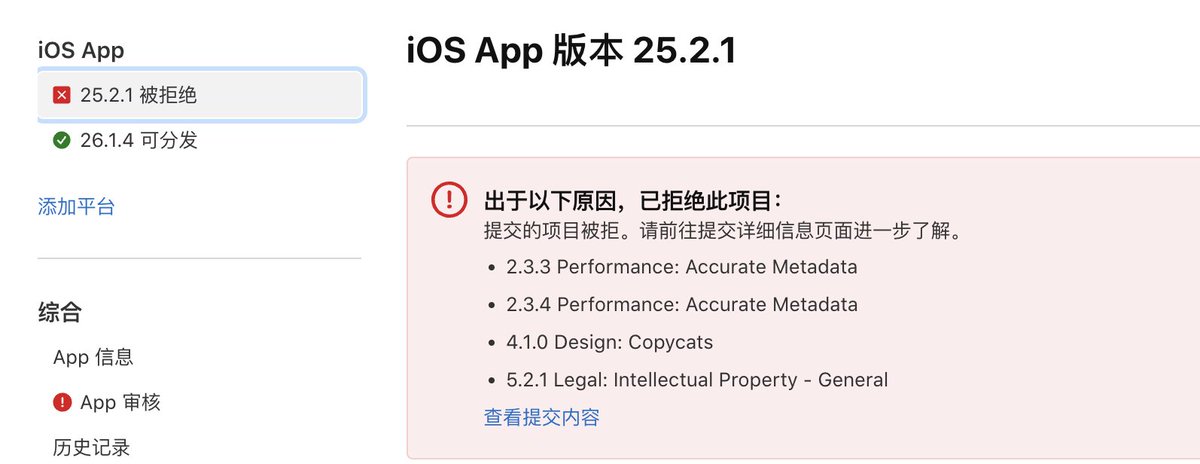Viewport: 1200px width, 464px height.
Task: Open 历史记录 in the sidebar
Action: (91, 447)
